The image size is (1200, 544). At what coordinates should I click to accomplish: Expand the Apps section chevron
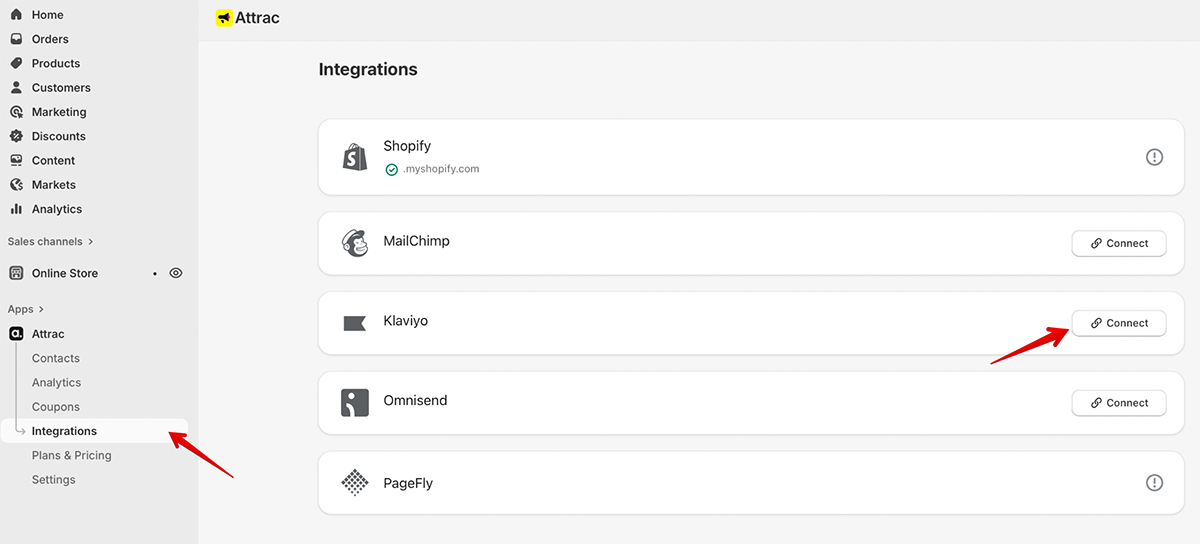(41, 309)
